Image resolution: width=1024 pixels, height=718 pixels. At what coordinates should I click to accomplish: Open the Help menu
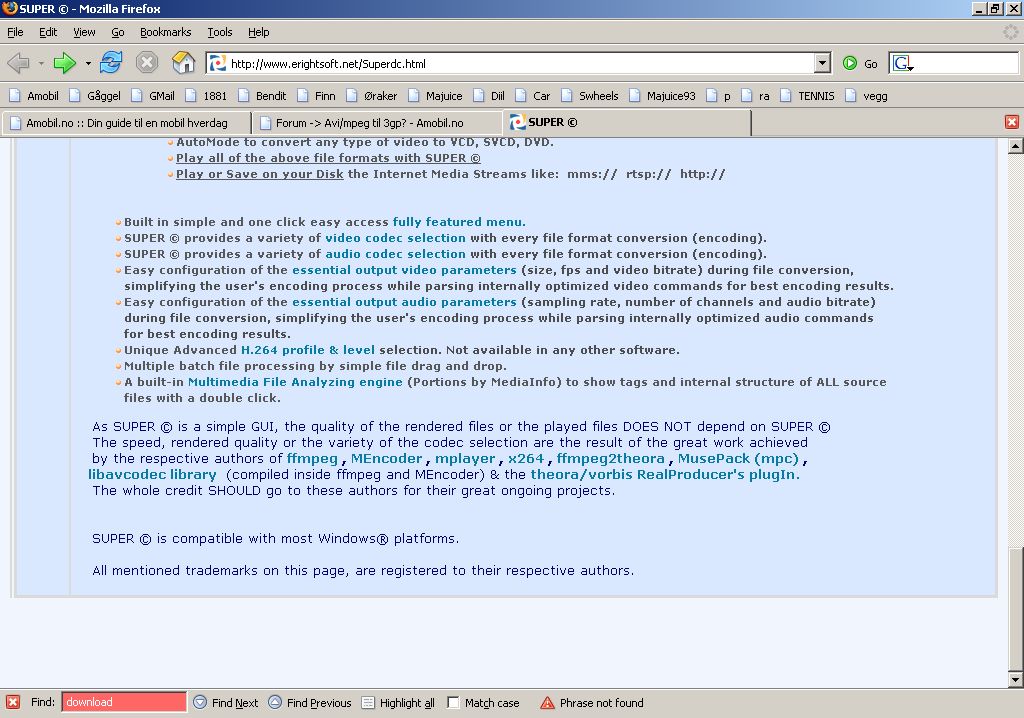click(259, 32)
